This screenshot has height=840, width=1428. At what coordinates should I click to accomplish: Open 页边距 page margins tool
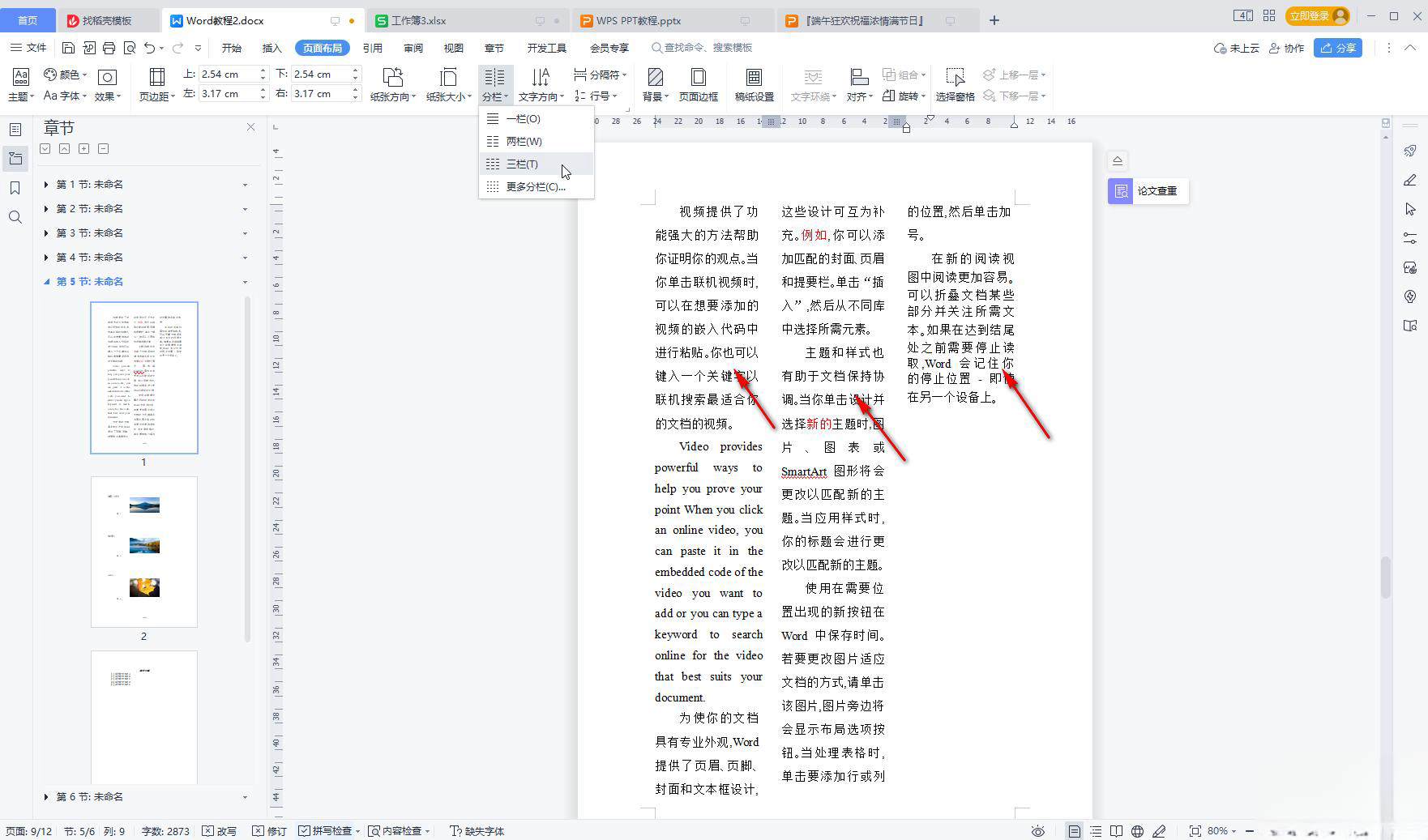point(157,85)
